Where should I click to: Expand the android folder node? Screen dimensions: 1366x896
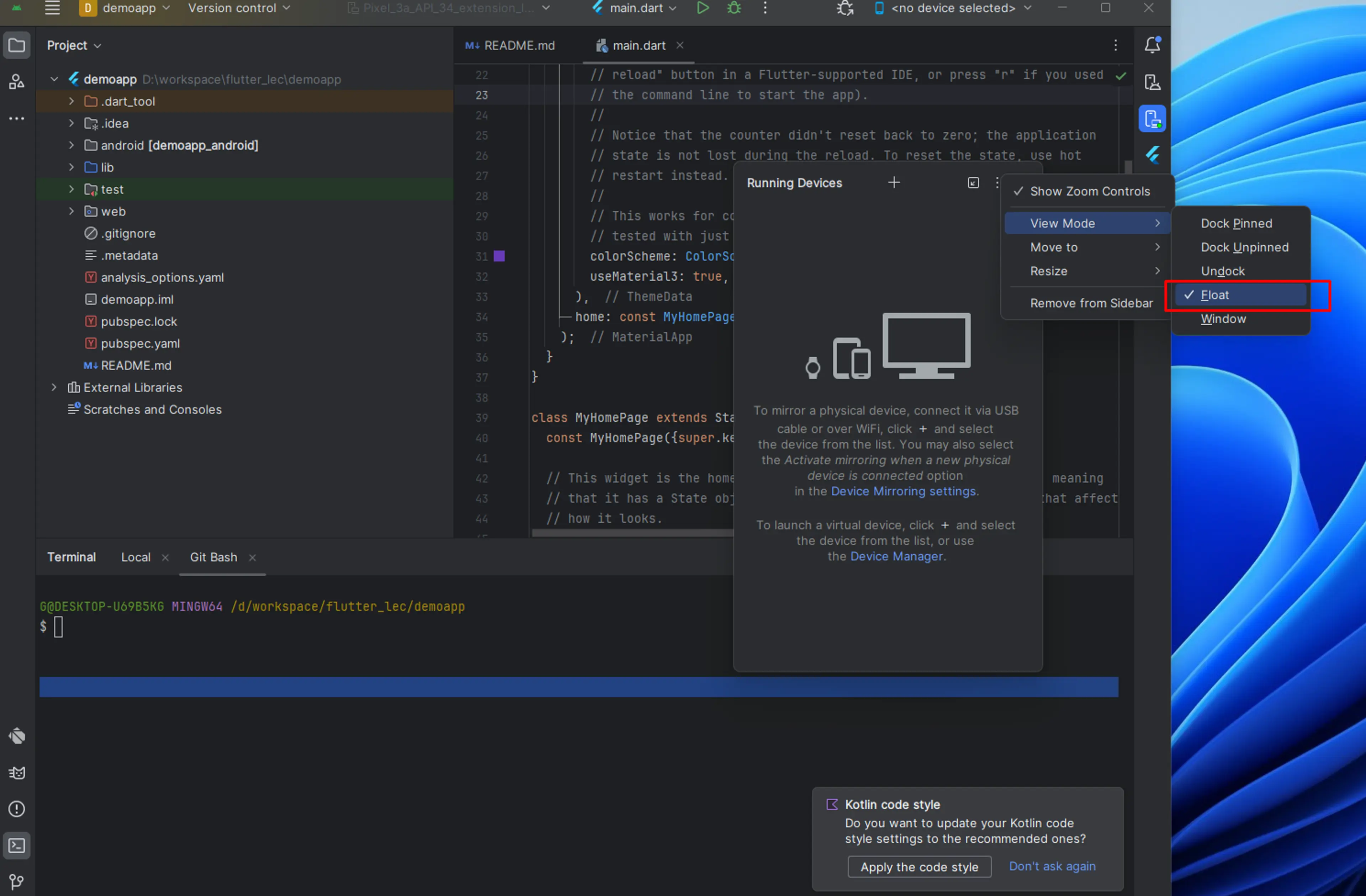pyautogui.click(x=71, y=146)
